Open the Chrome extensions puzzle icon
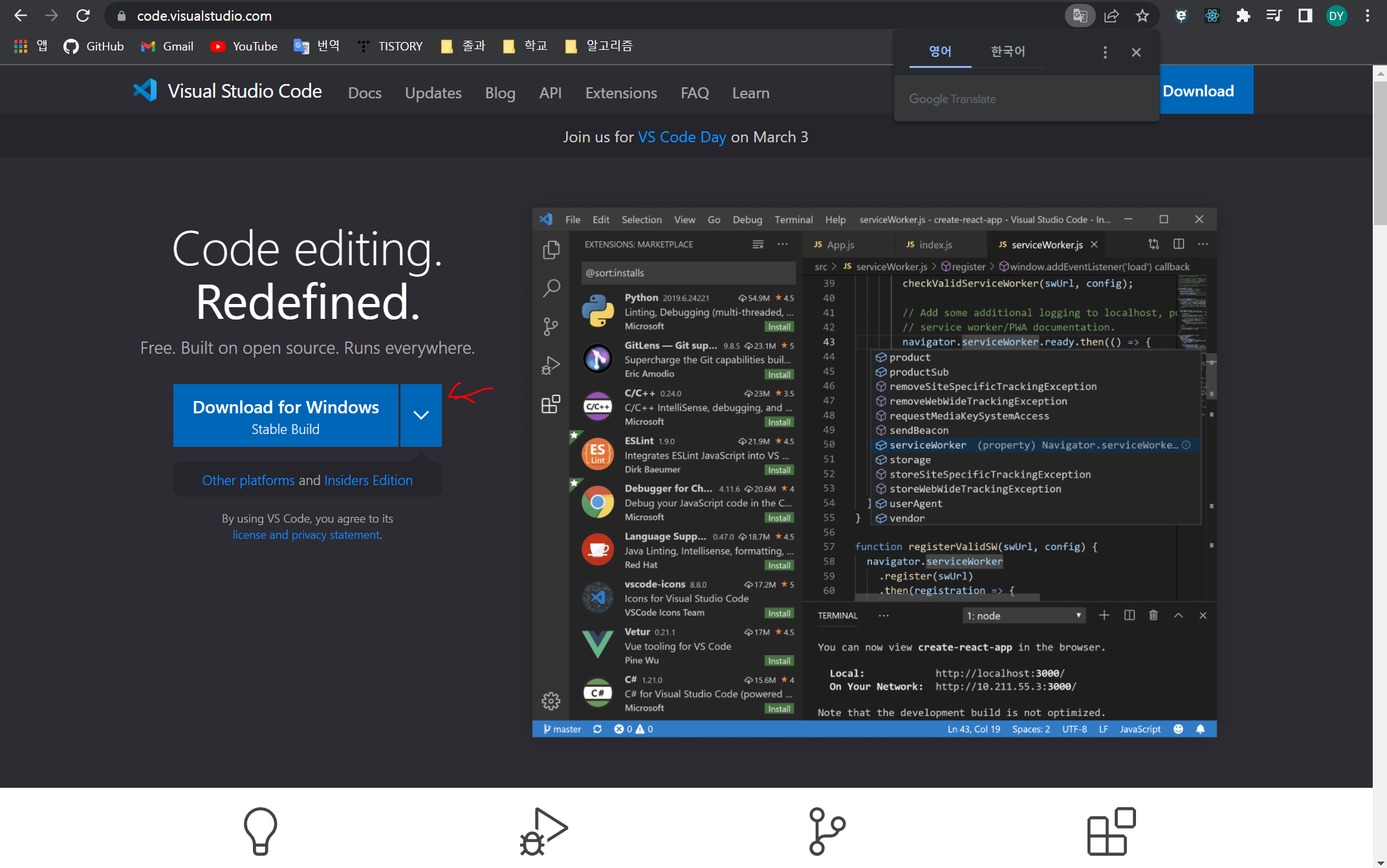The height and width of the screenshot is (868, 1387). click(1243, 16)
